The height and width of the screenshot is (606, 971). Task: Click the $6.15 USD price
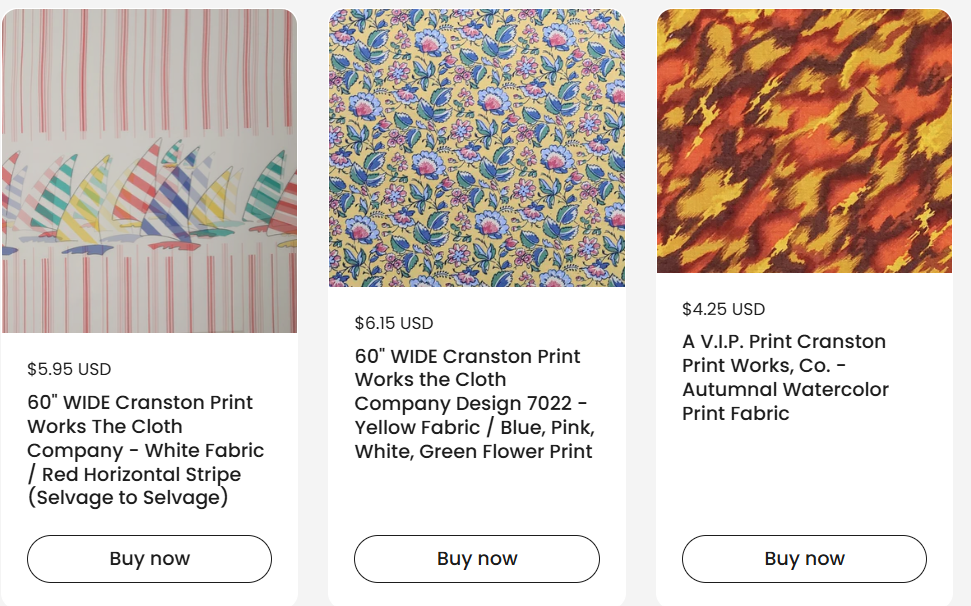pos(394,323)
